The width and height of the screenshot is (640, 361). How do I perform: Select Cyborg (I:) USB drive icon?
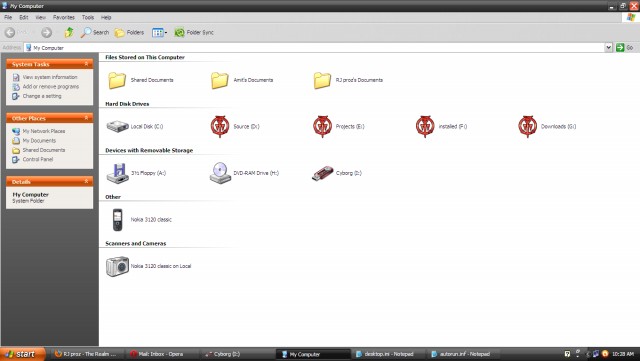tap(322, 173)
